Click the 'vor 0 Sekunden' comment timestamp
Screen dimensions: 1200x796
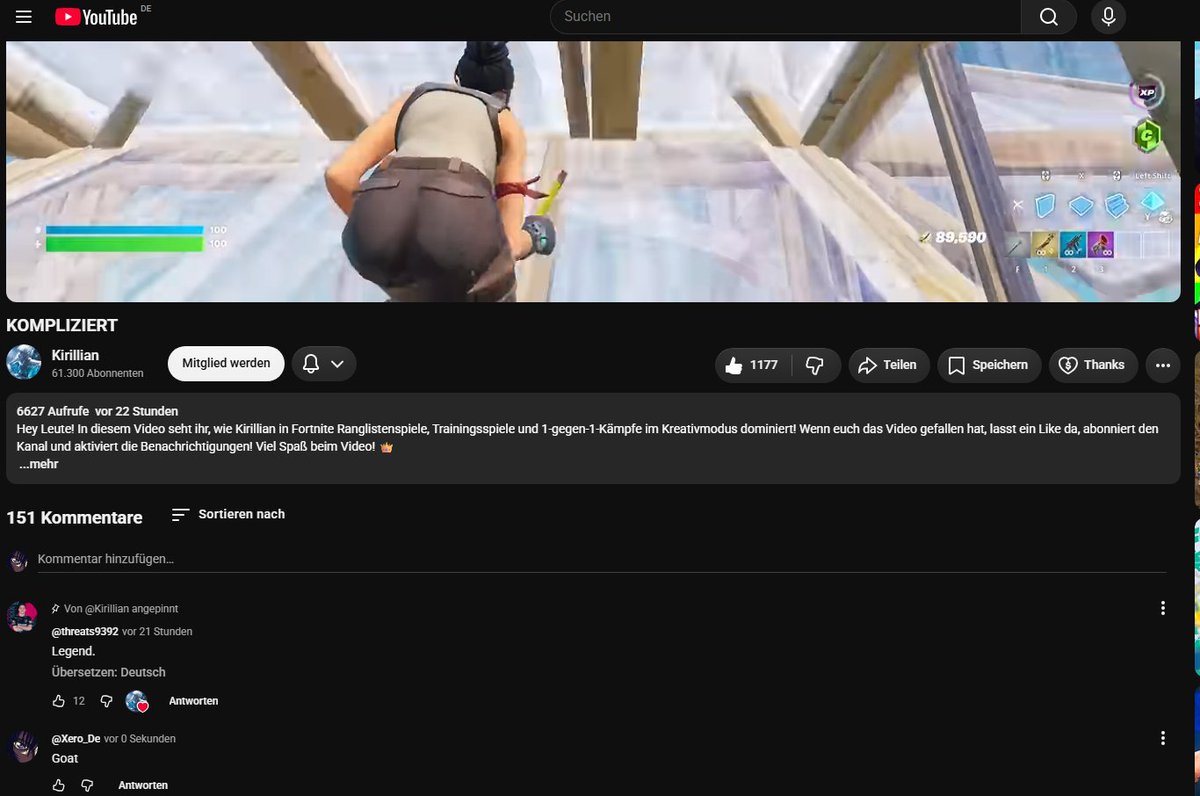pos(140,739)
